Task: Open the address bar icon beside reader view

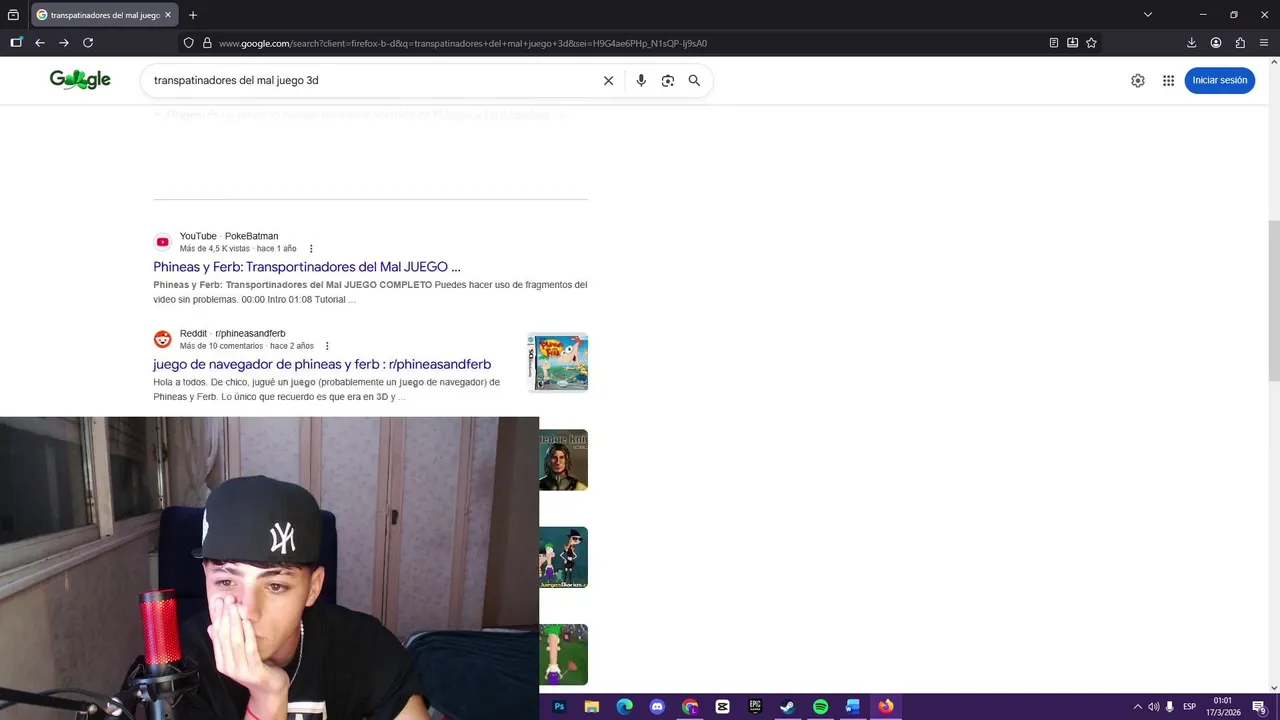Action: coord(1072,43)
